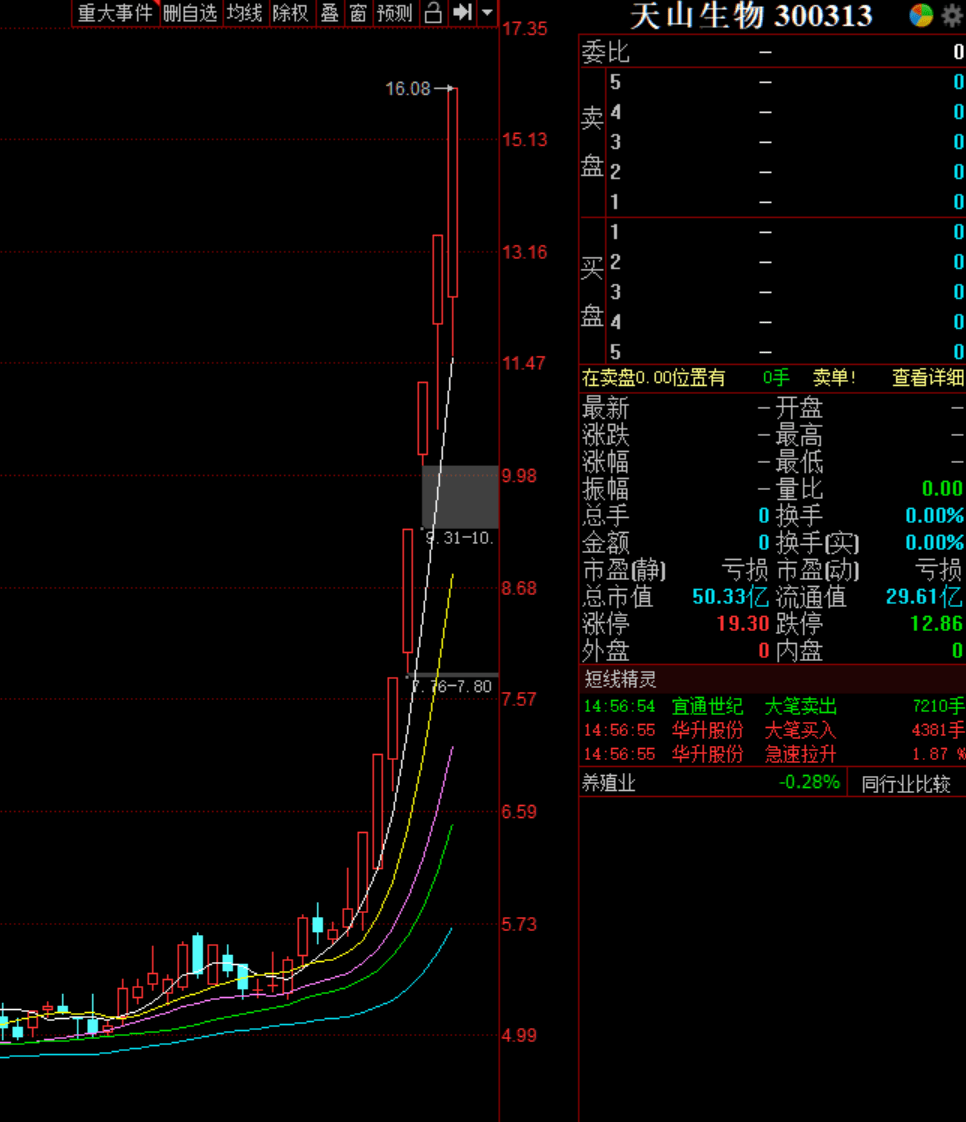Click the 16.08 high price label on chart
The image size is (966, 1122).
click(x=408, y=89)
